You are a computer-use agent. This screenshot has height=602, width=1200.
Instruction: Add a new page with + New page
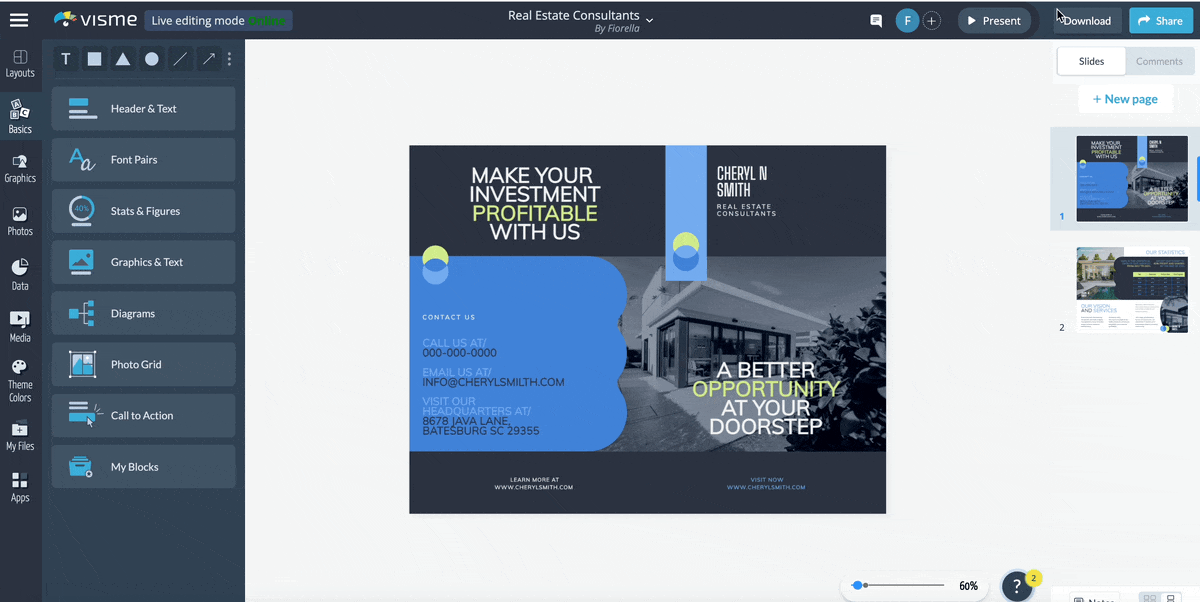[x=1125, y=98]
